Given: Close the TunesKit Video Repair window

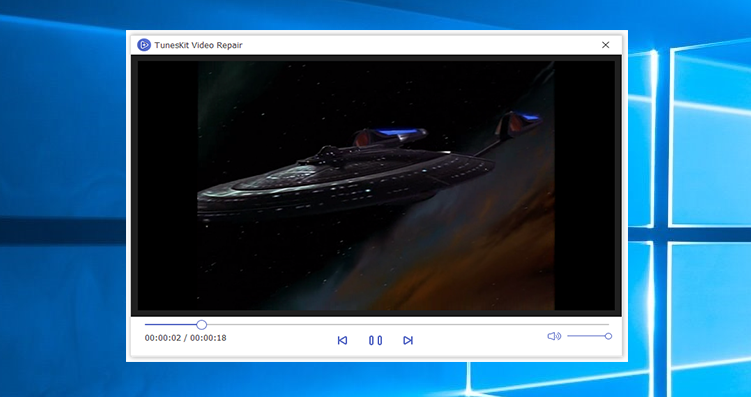Looking at the screenshot, I should tap(605, 45).
